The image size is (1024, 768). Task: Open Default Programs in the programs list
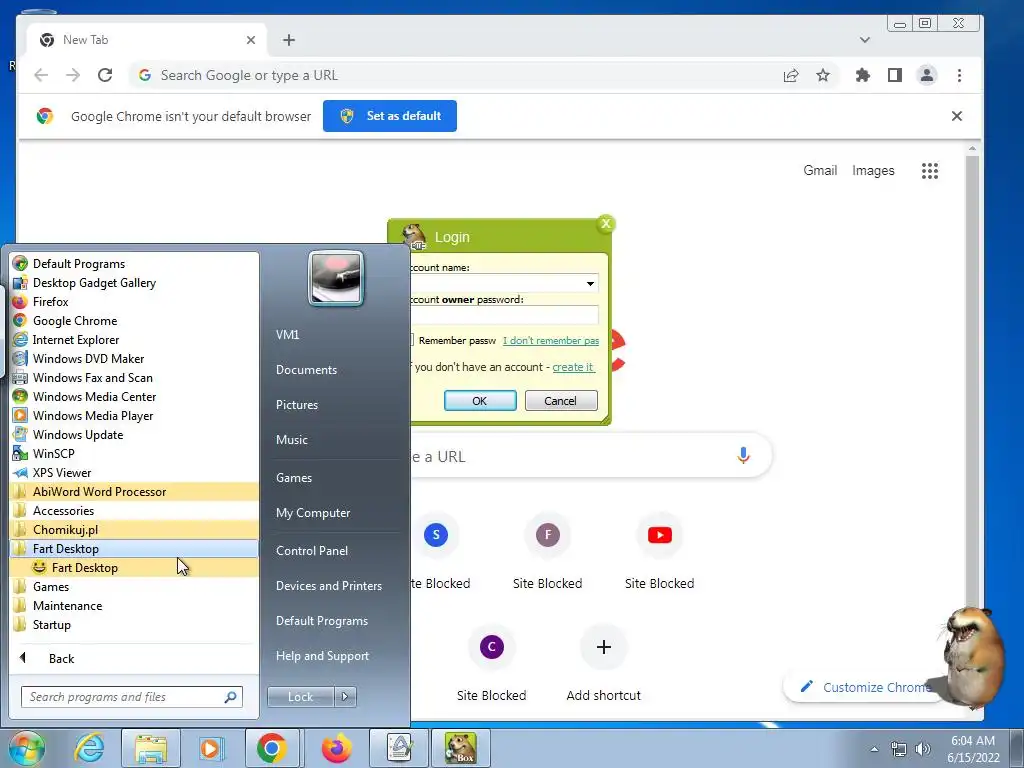point(78,264)
